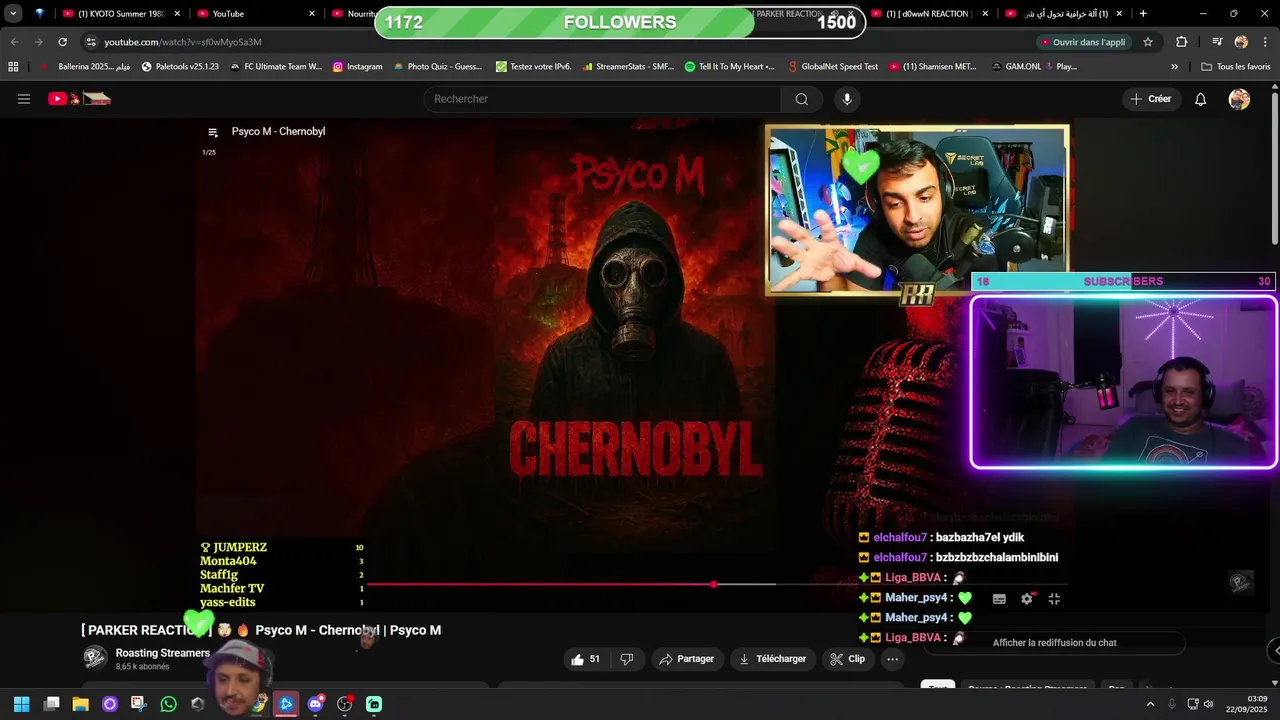The image size is (1280, 720).
Task: Open more actions ellipsis under video
Action: pyautogui.click(x=892, y=659)
